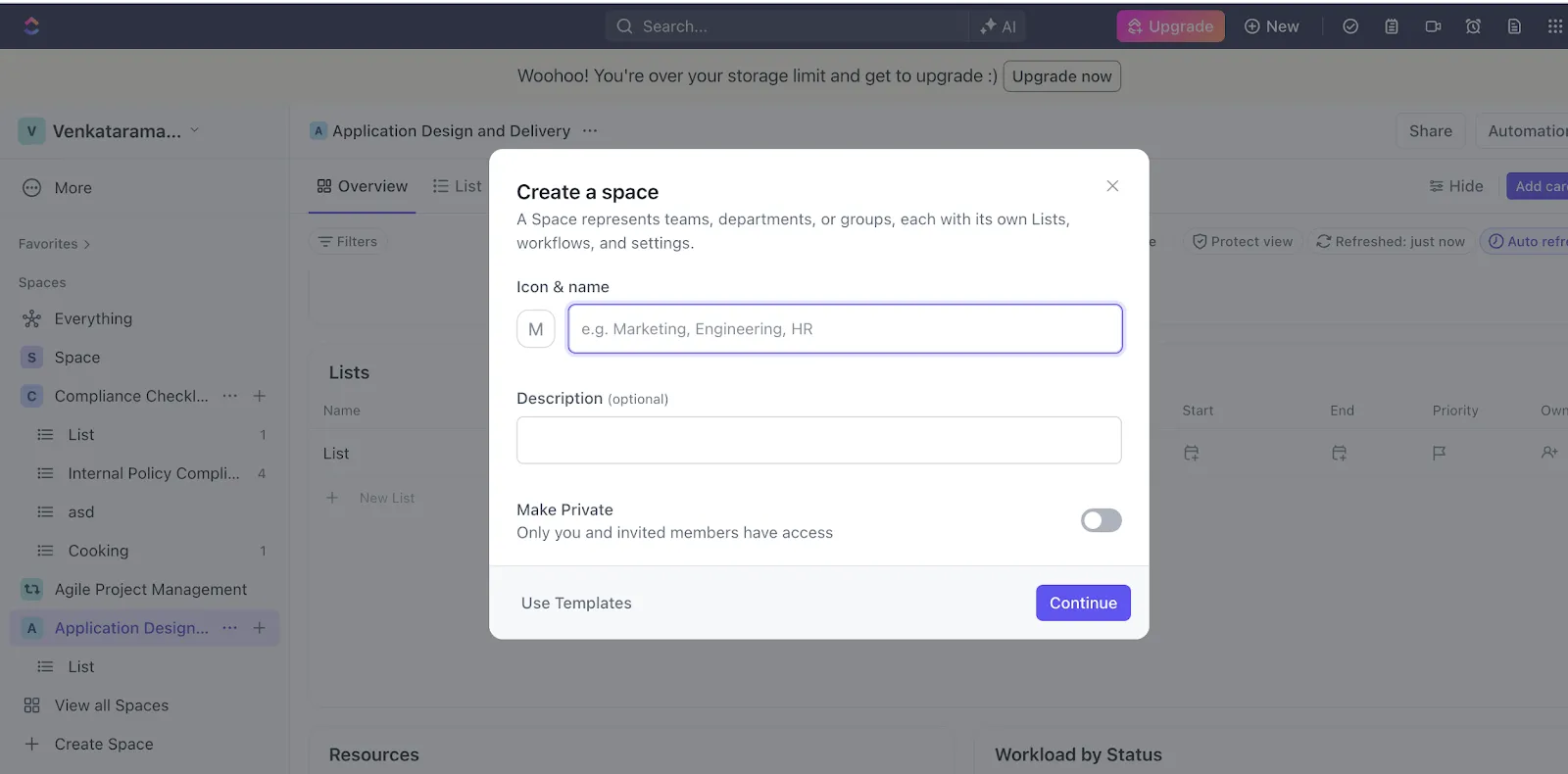The width and height of the screenshot is (1568, 774).
Task: Open the Cooking list in sidebar
Action: pyautogui.click(x=98, y=551)
